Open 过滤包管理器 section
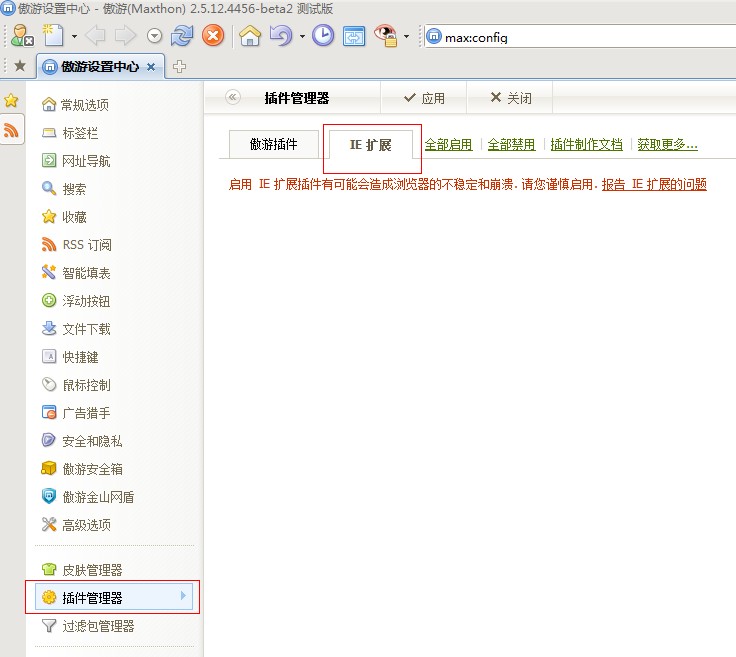Image resolution: width=736 pixels, height=657 pixels. [x=88, y=626]
